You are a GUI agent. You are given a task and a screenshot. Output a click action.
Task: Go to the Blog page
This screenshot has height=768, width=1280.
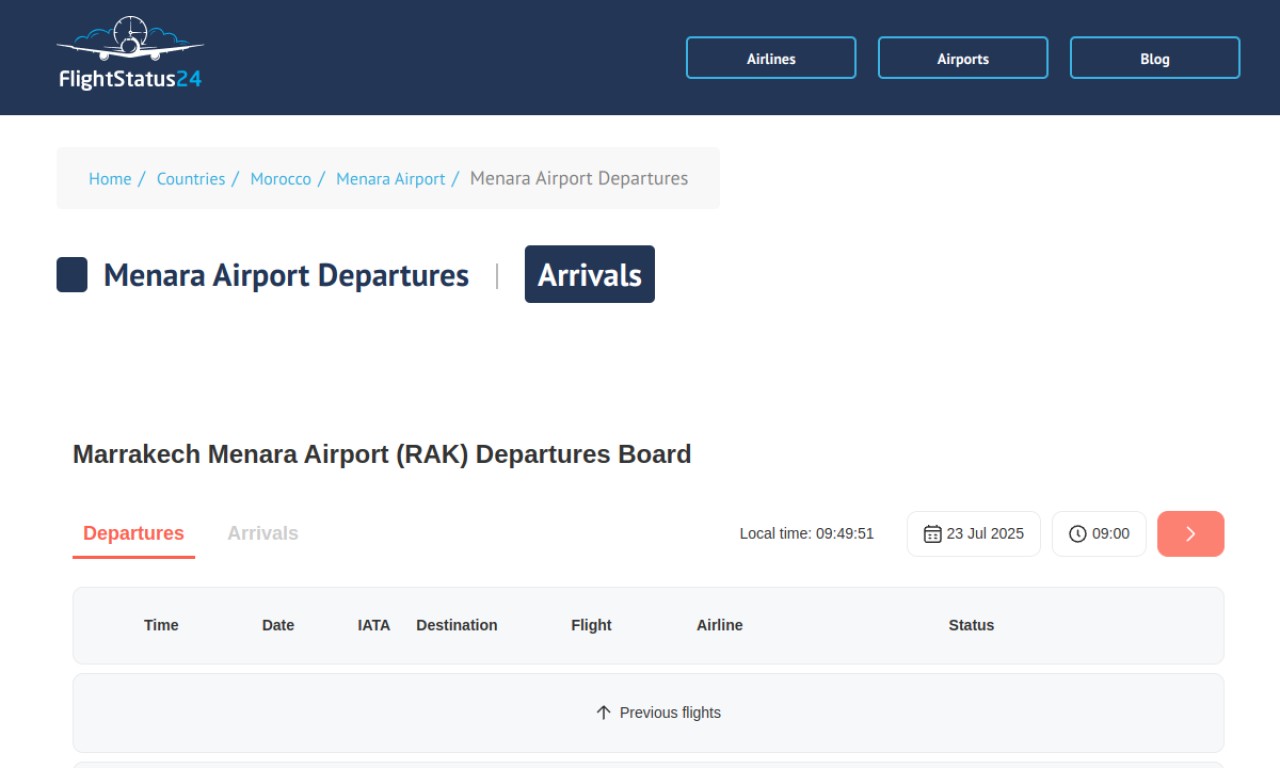[x=1155, y=58]
